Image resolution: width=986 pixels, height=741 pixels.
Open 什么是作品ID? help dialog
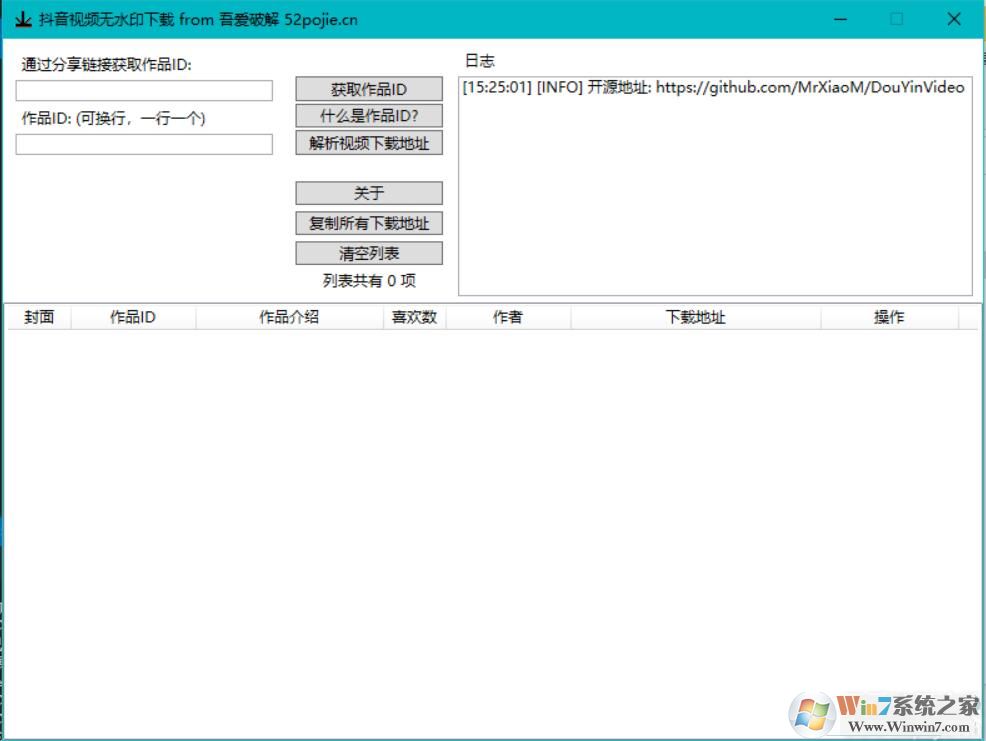(x=368, y=116)
